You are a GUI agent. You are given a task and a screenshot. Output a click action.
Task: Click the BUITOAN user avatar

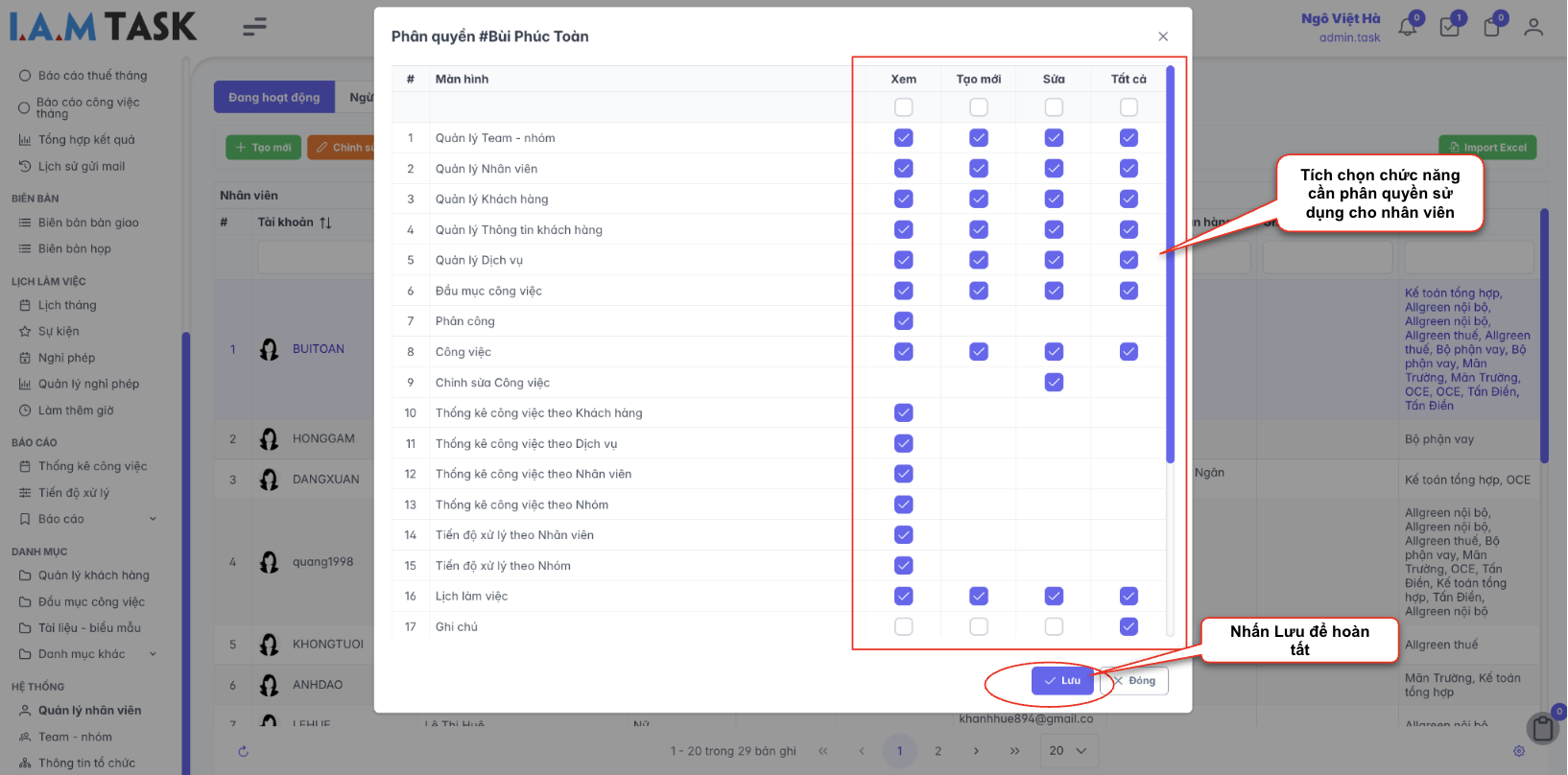point(270,349)
